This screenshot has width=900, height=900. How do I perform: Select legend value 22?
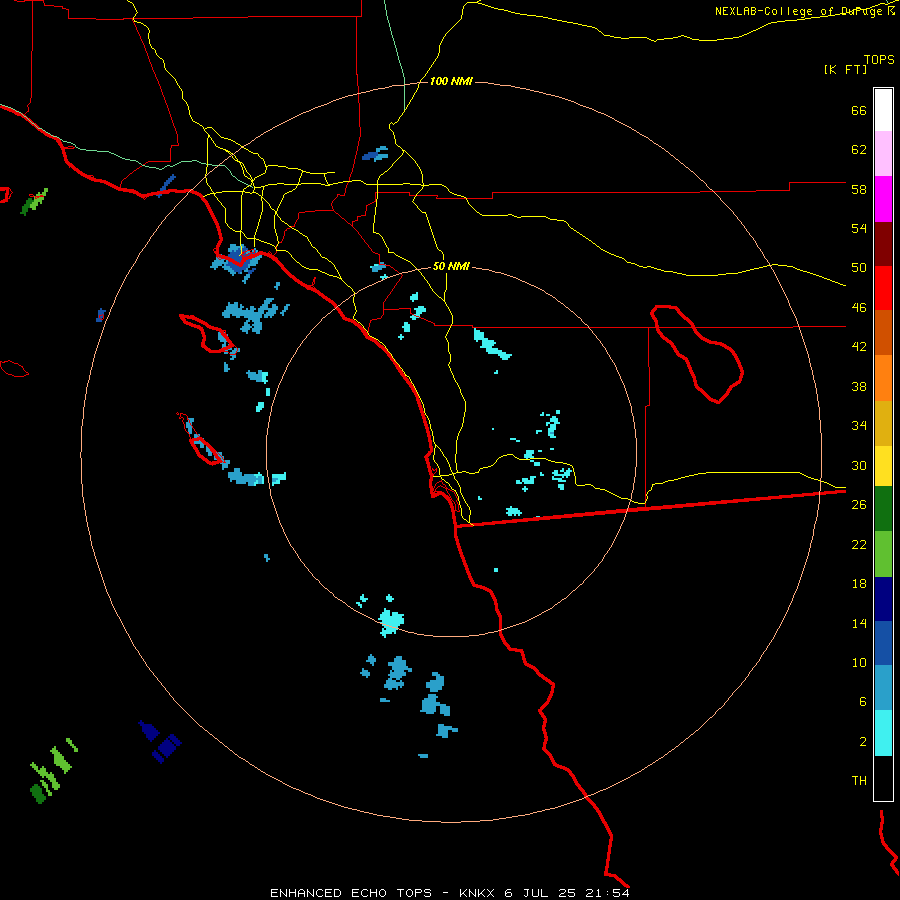tap(859, 544)
